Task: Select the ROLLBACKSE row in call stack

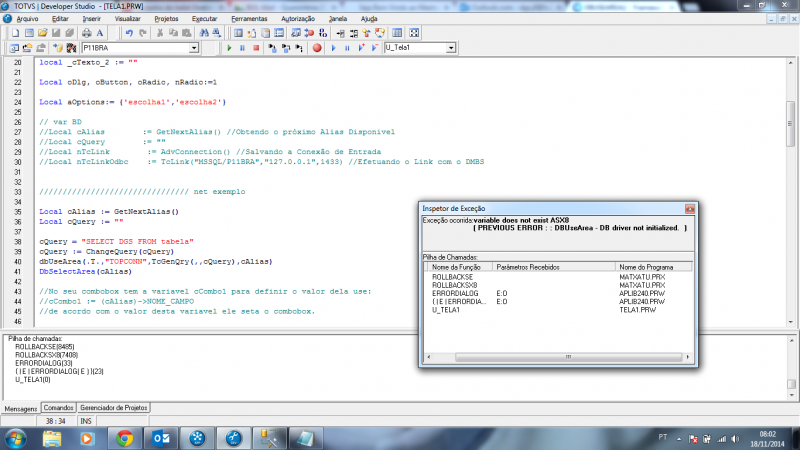Action: click(x=558, y=277)
